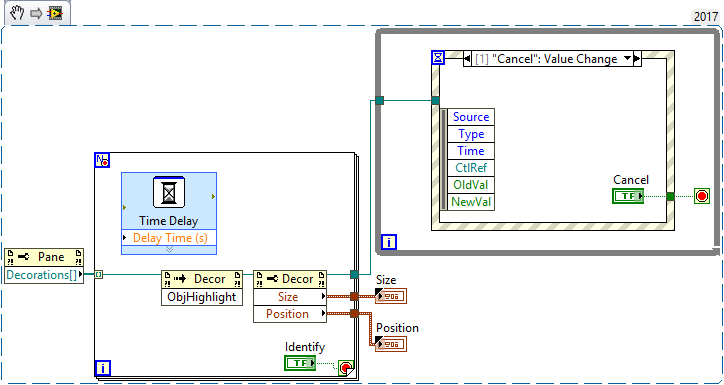724x385 pixels.
Task: Click the Cancel boolean TF terminal
Action: 628,196
